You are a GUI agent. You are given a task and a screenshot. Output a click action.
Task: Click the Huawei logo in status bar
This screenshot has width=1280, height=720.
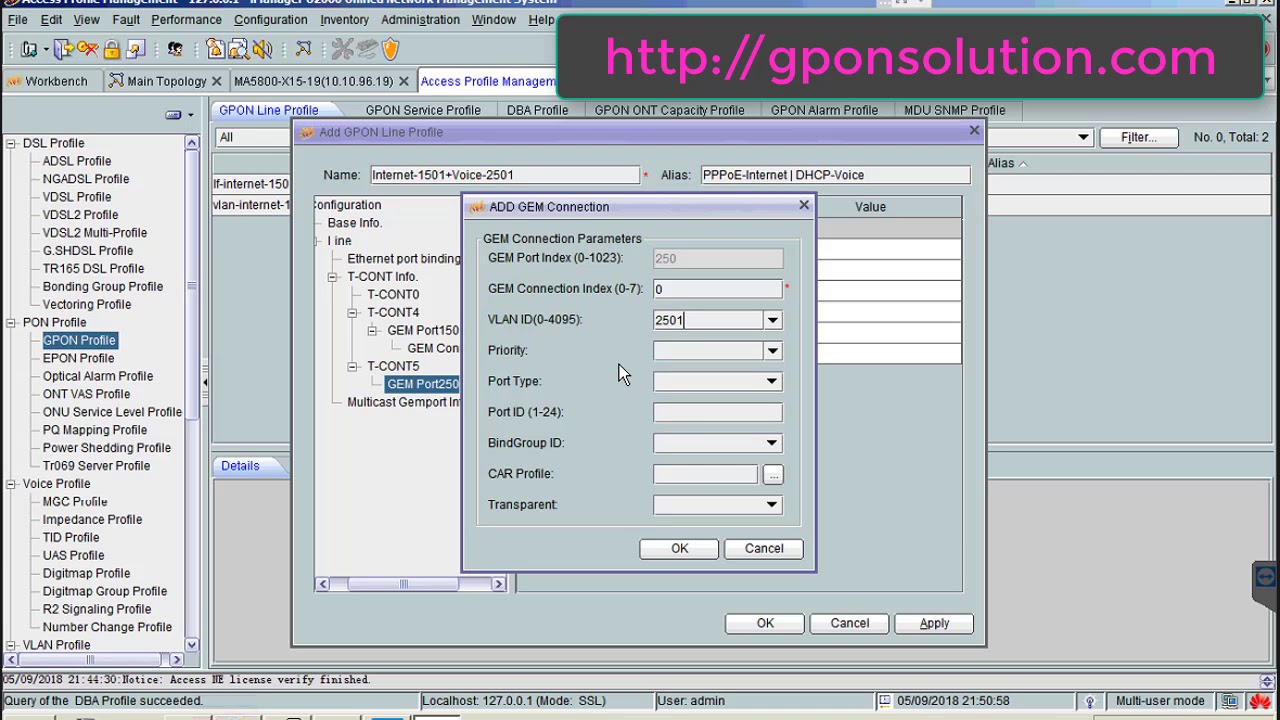[1259, 701]
